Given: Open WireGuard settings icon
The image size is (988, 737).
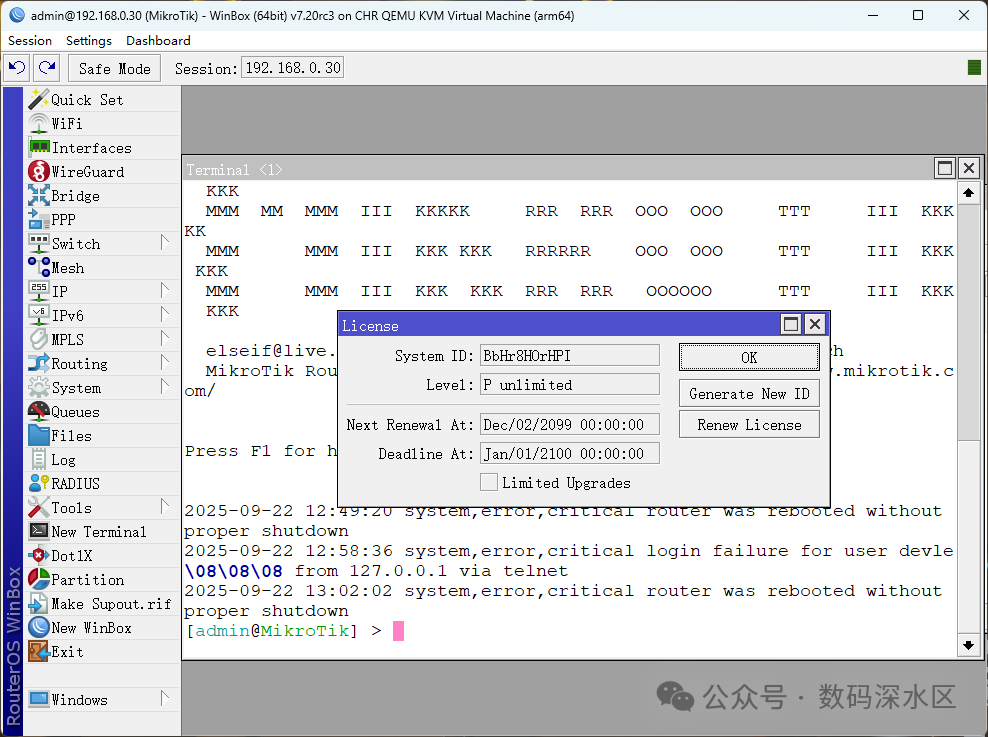Looking at the screenshot, I should point(38,171).
